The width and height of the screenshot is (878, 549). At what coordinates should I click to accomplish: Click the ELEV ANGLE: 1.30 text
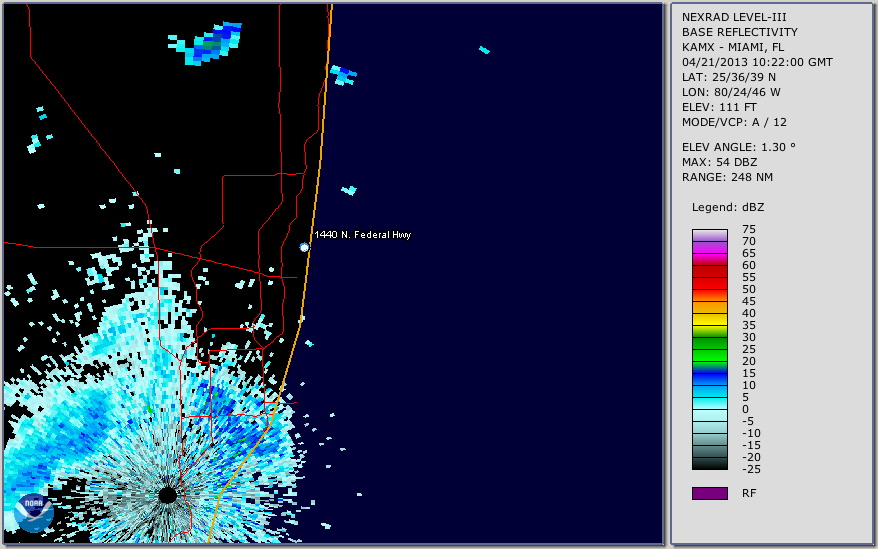click(739, 147)
